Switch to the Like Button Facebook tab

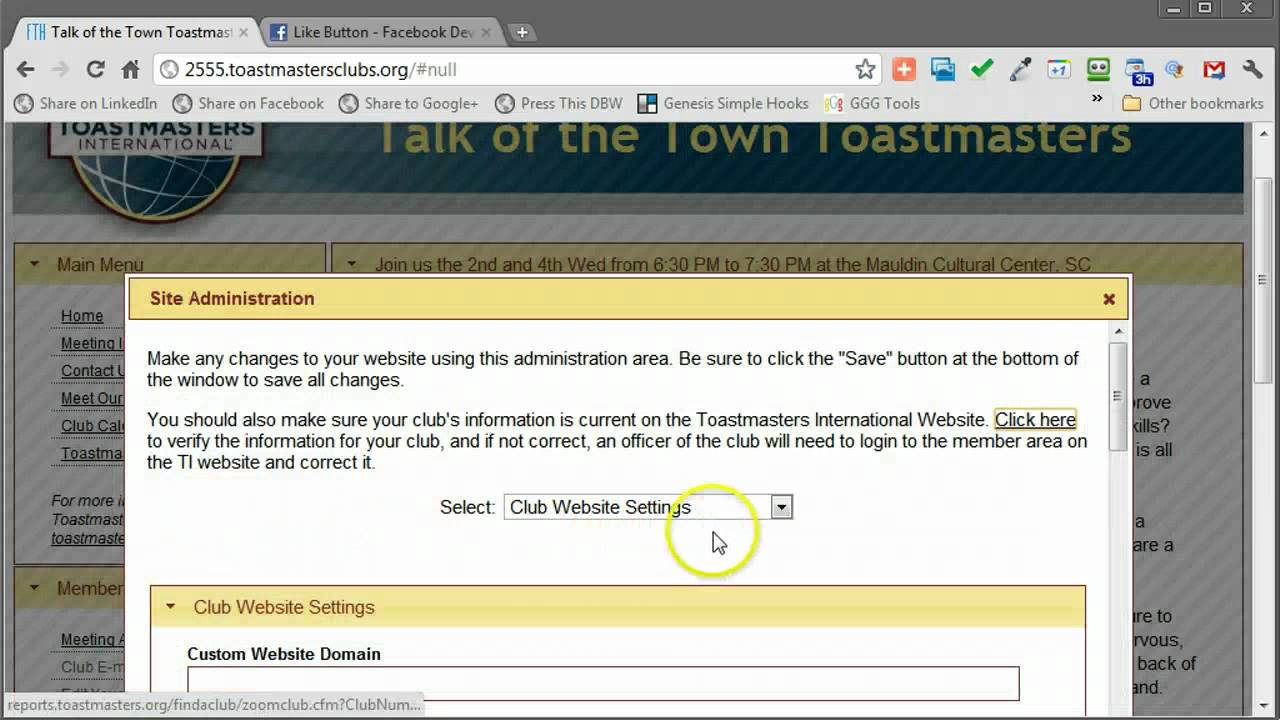click(382, 32)
